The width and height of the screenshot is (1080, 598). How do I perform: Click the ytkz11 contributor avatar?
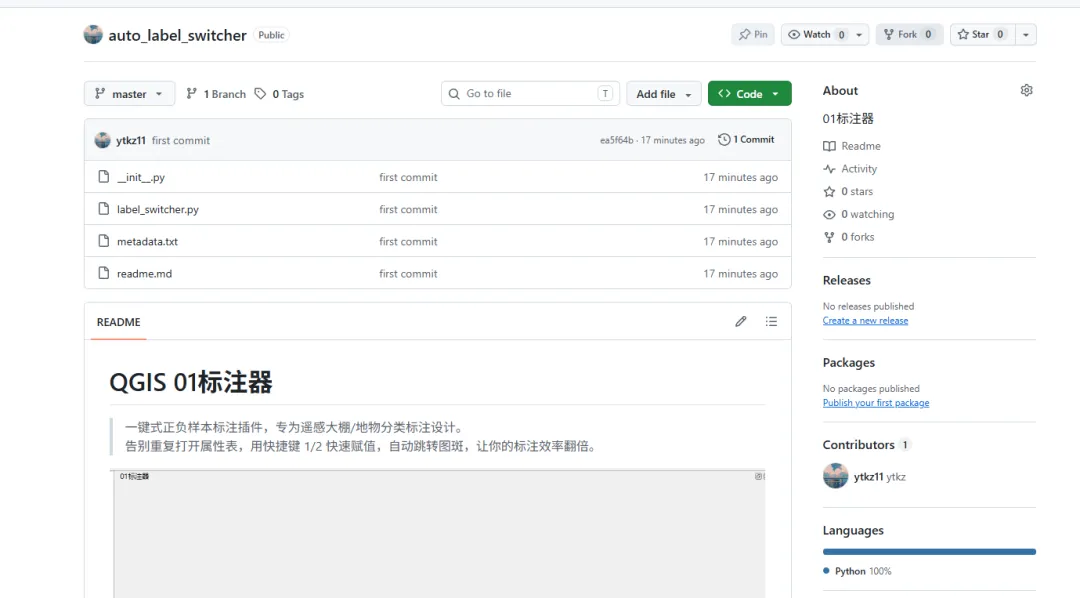point(835,476)
